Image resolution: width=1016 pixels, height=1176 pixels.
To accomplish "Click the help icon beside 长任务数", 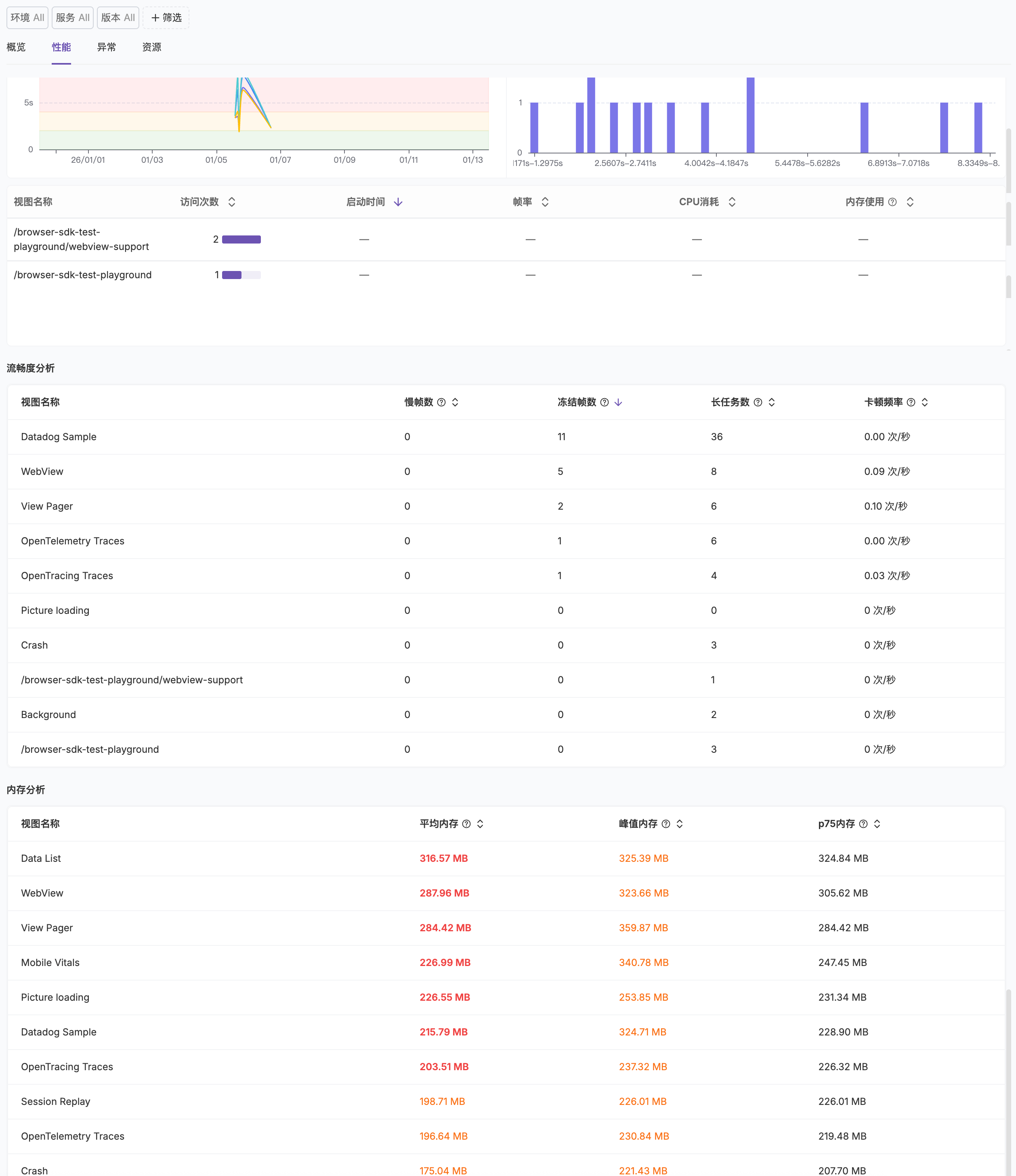I will click(x=758, y=402).
